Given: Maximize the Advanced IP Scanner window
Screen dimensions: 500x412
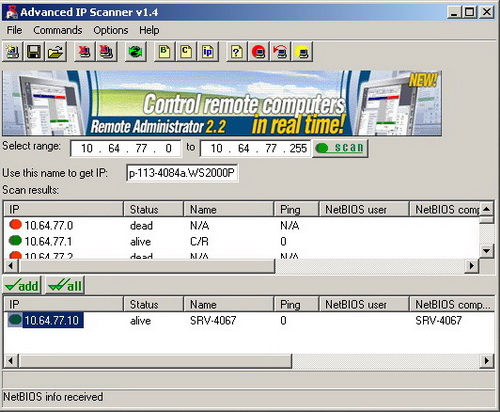Looking at the screenshot, I should (469, 13).
